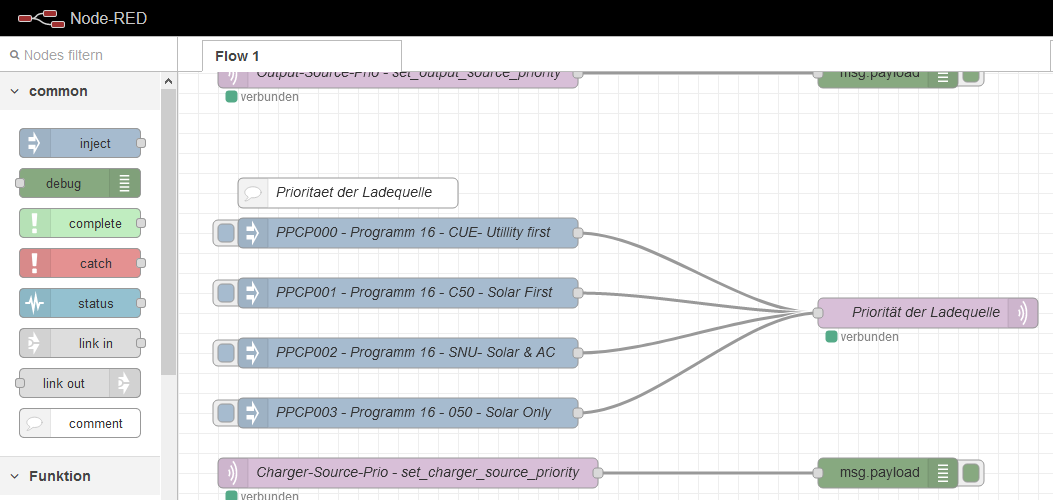
Task: Pick the comment node from palette
Action: coord(80,423)
